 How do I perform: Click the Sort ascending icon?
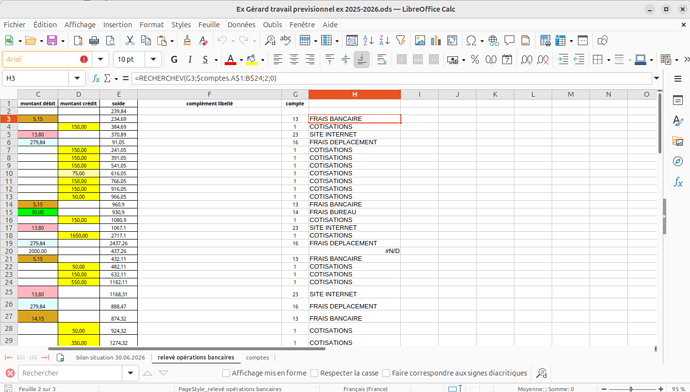(x=368, y=40)
